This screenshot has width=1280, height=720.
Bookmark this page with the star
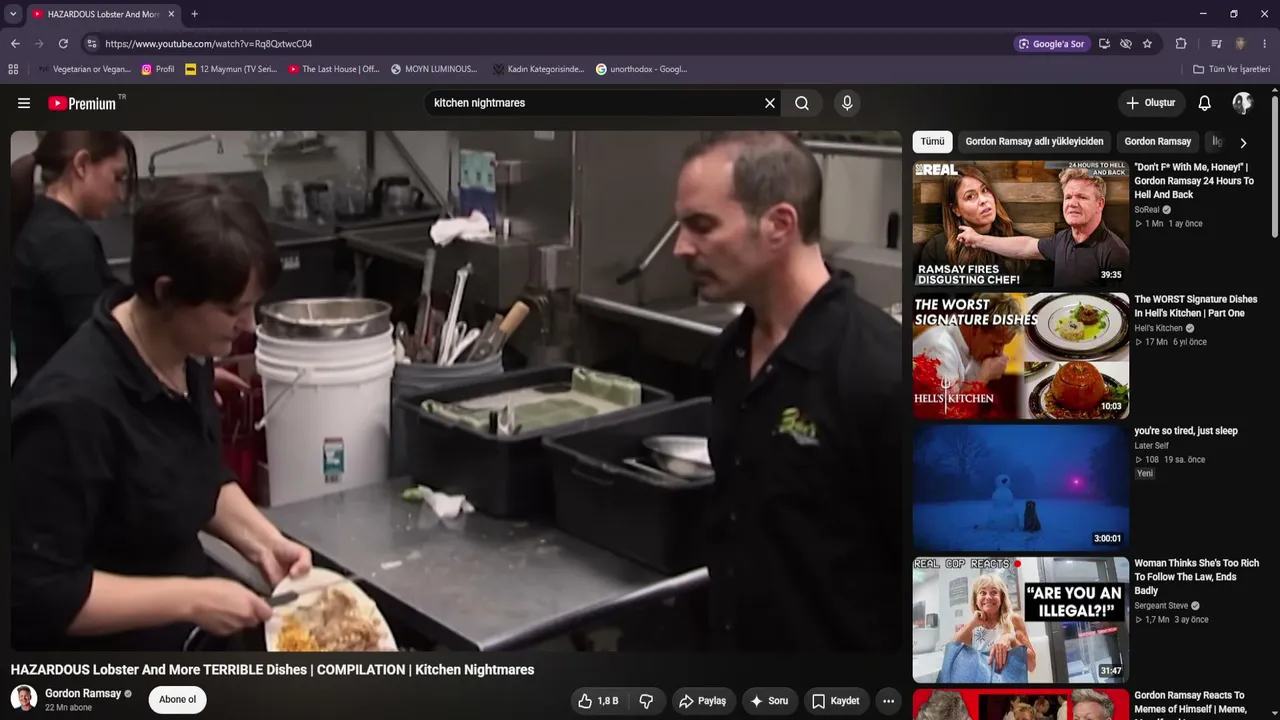(1147, 44)
